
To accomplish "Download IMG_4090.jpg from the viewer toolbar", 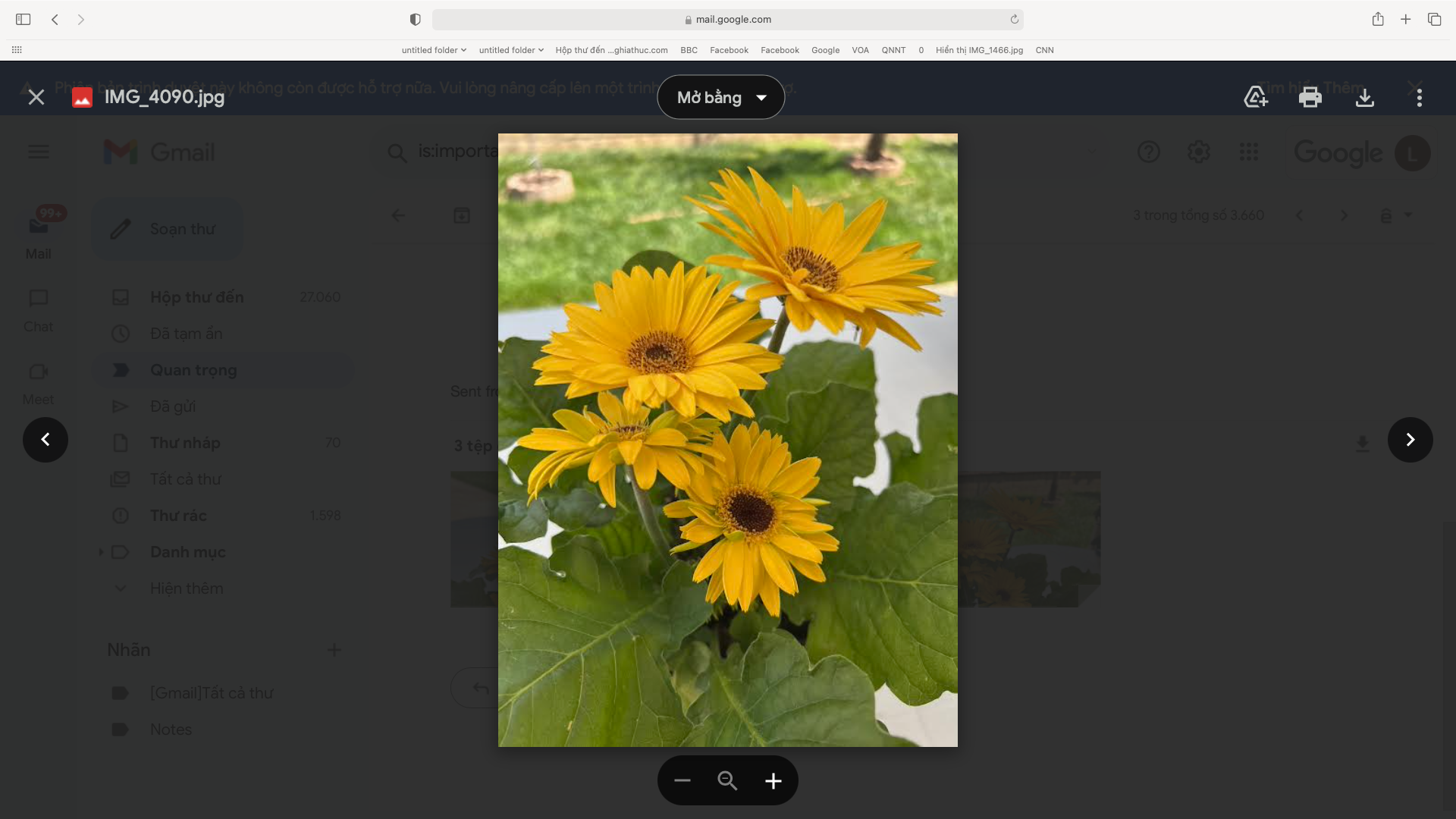I will pyautogui.click(x=1364, y=97).
